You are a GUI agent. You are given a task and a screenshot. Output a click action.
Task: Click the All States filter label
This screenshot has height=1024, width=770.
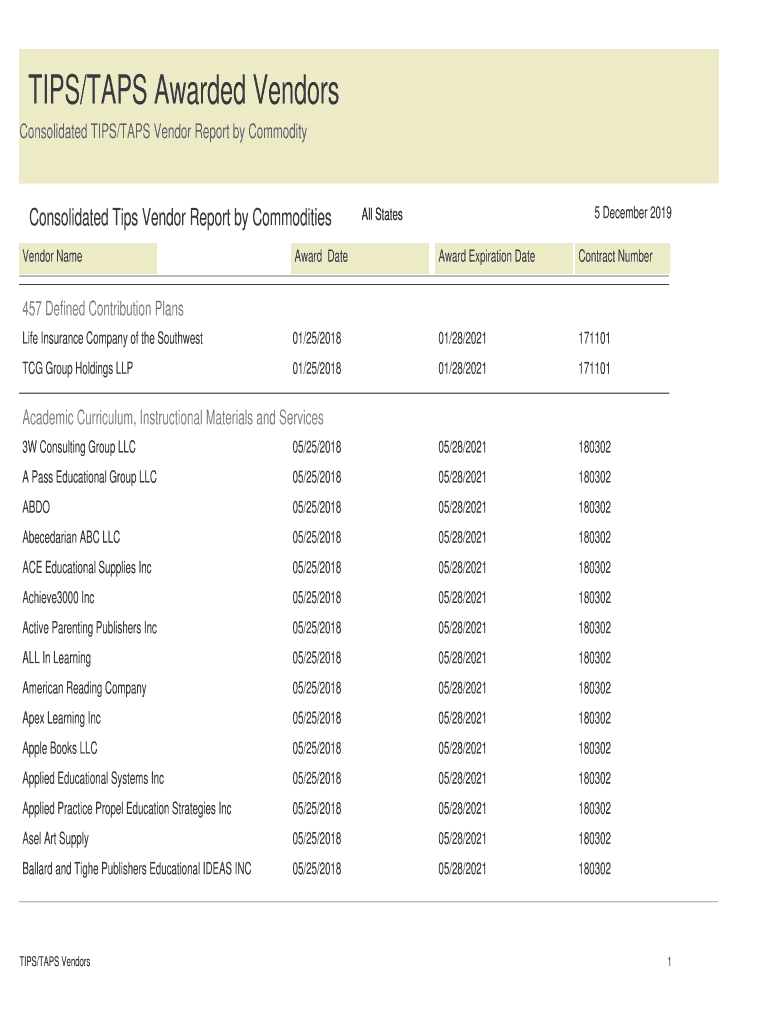382,215
